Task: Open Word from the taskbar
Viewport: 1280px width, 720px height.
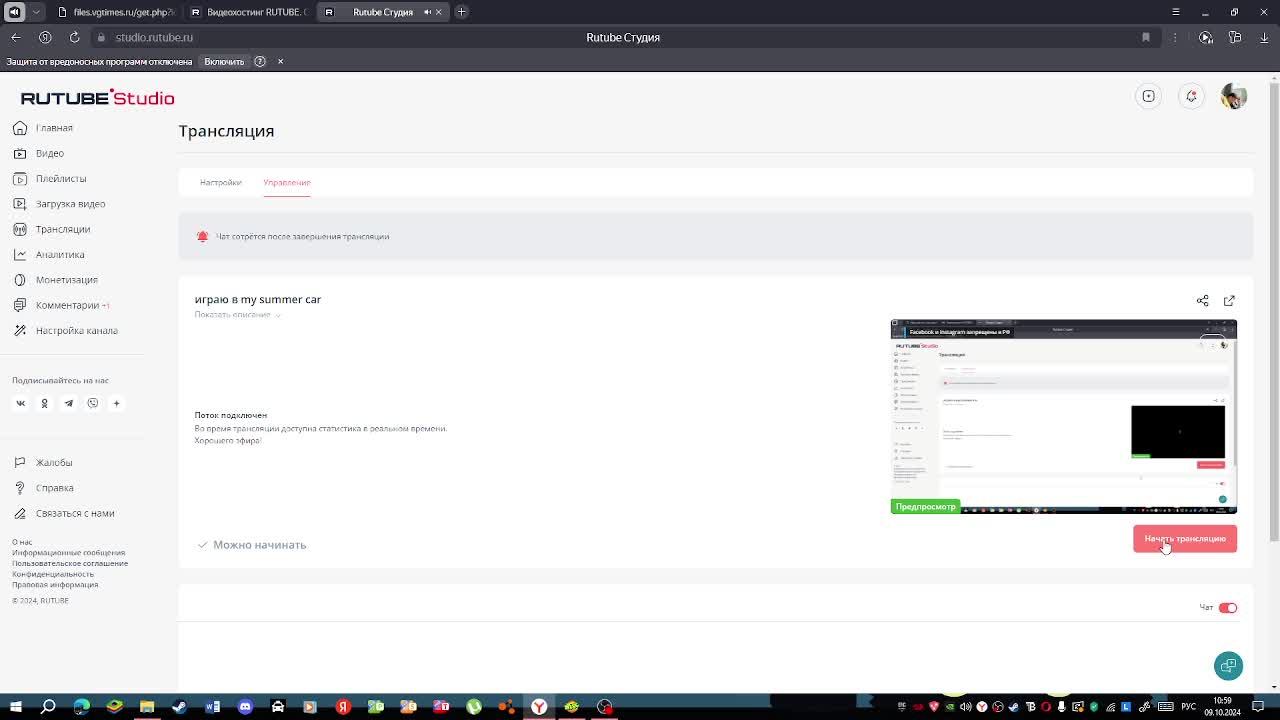Action: 212,707
